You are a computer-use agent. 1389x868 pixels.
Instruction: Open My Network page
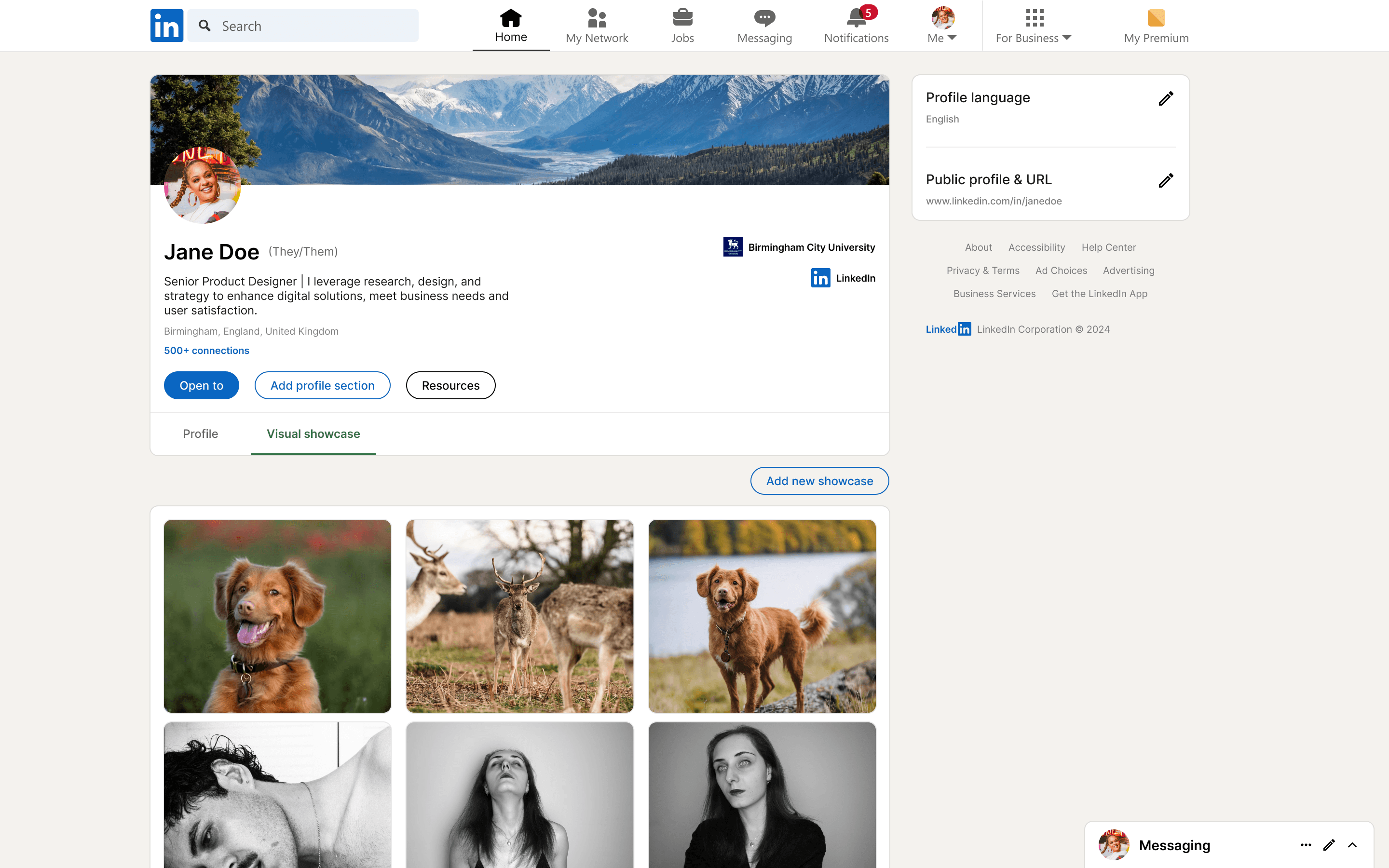tap(597, 26)
